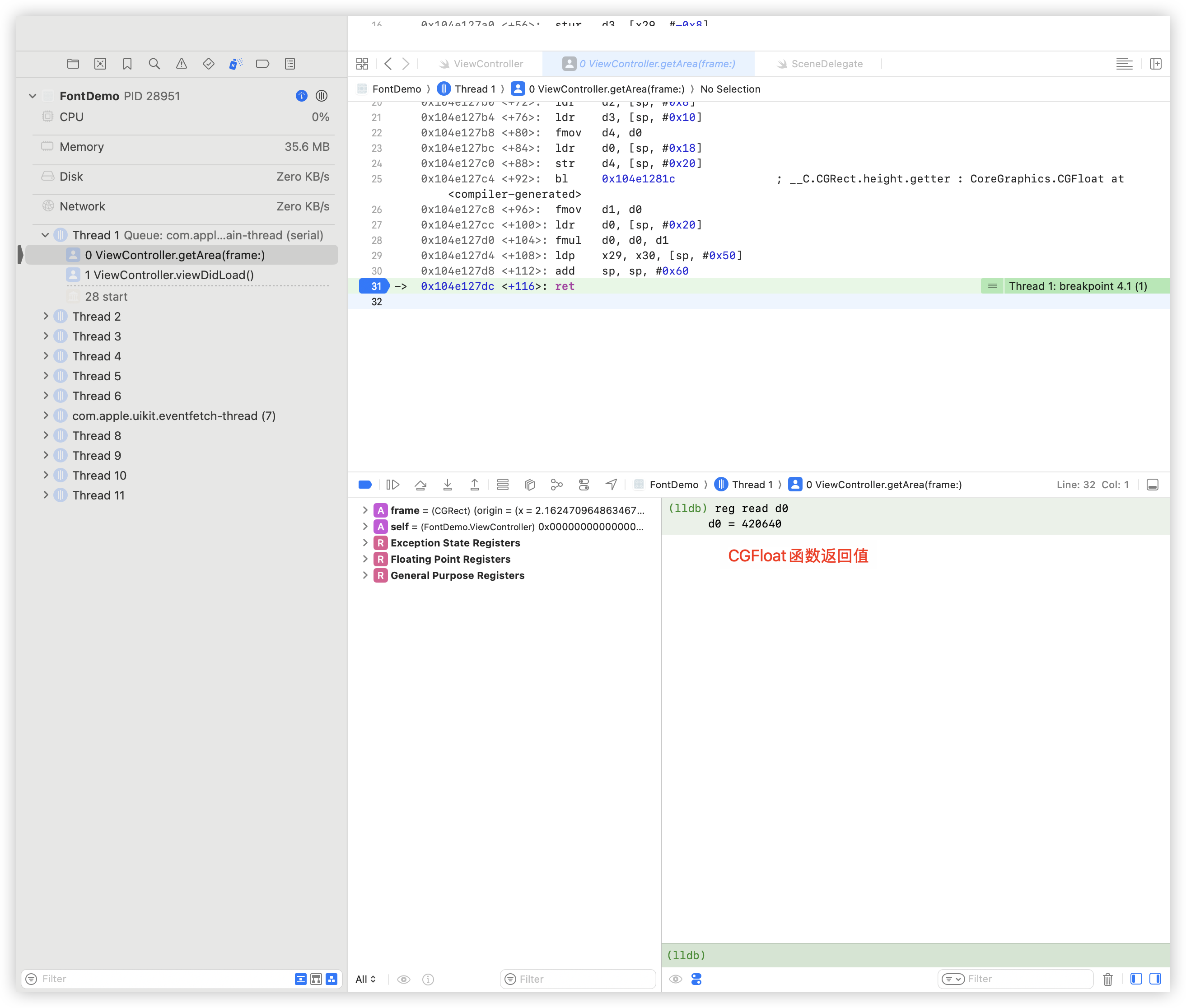Clear console with the trash icon
Screen dimensions: 1186x1008
point(1108,979)
